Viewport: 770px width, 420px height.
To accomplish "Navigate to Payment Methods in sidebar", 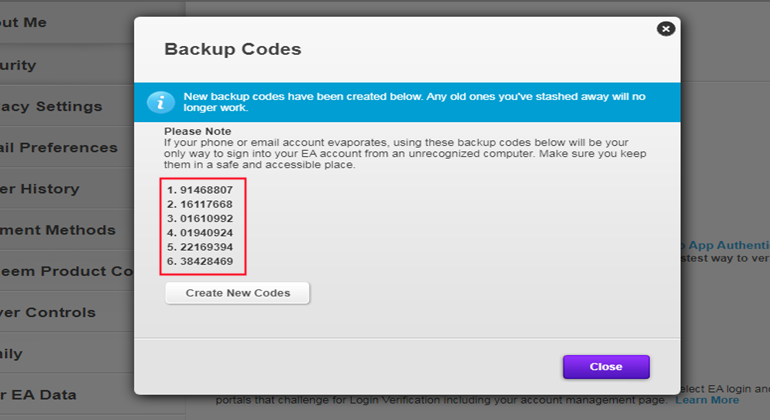I will pos(60,230).
